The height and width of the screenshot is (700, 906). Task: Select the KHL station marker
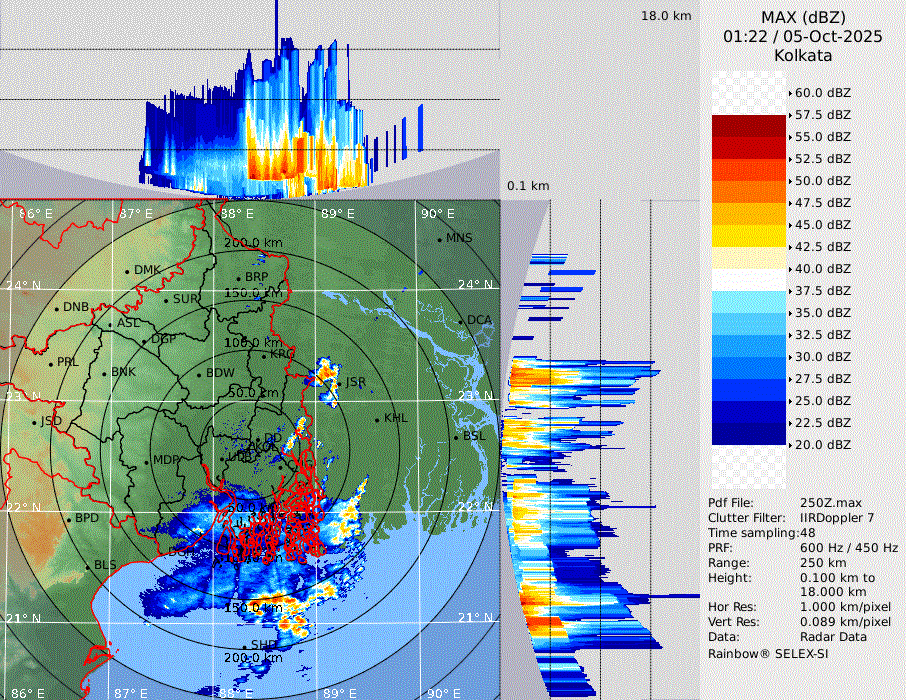tap(377, 419)
